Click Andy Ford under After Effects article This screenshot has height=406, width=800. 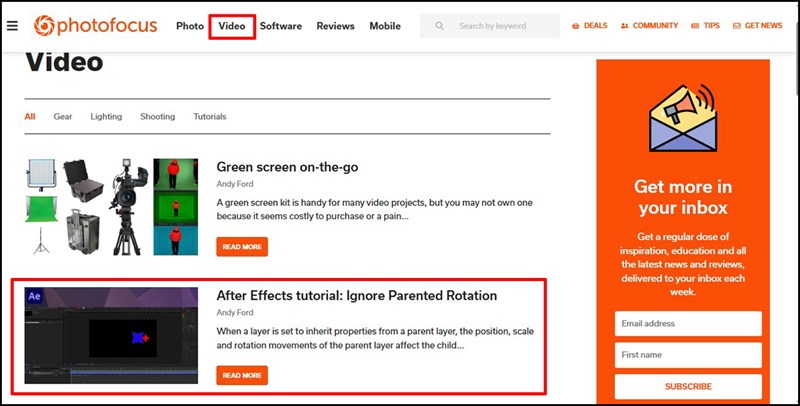point(235,313)
